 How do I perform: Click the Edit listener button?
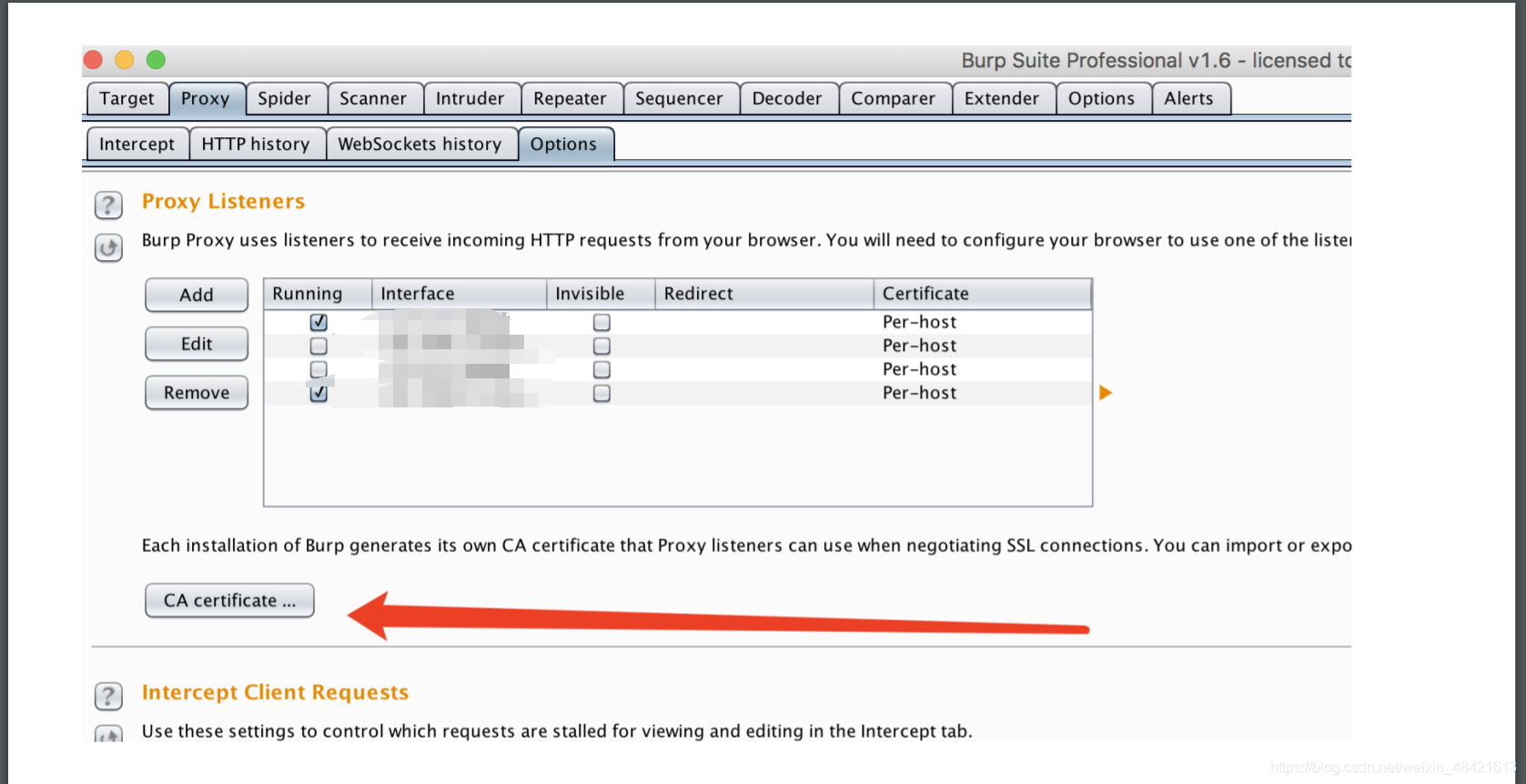point(197,344)
